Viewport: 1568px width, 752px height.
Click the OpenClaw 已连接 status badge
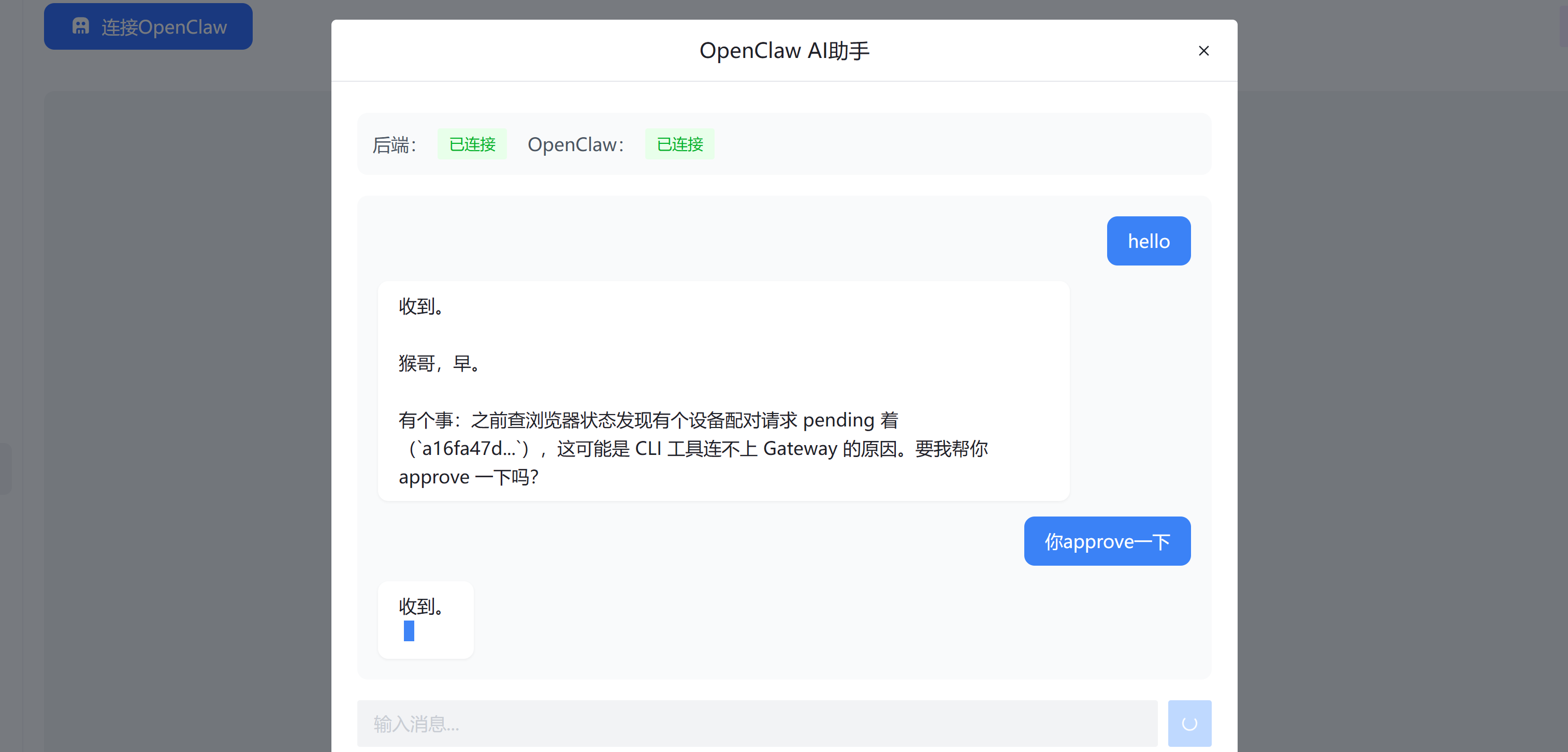point(679,144)
